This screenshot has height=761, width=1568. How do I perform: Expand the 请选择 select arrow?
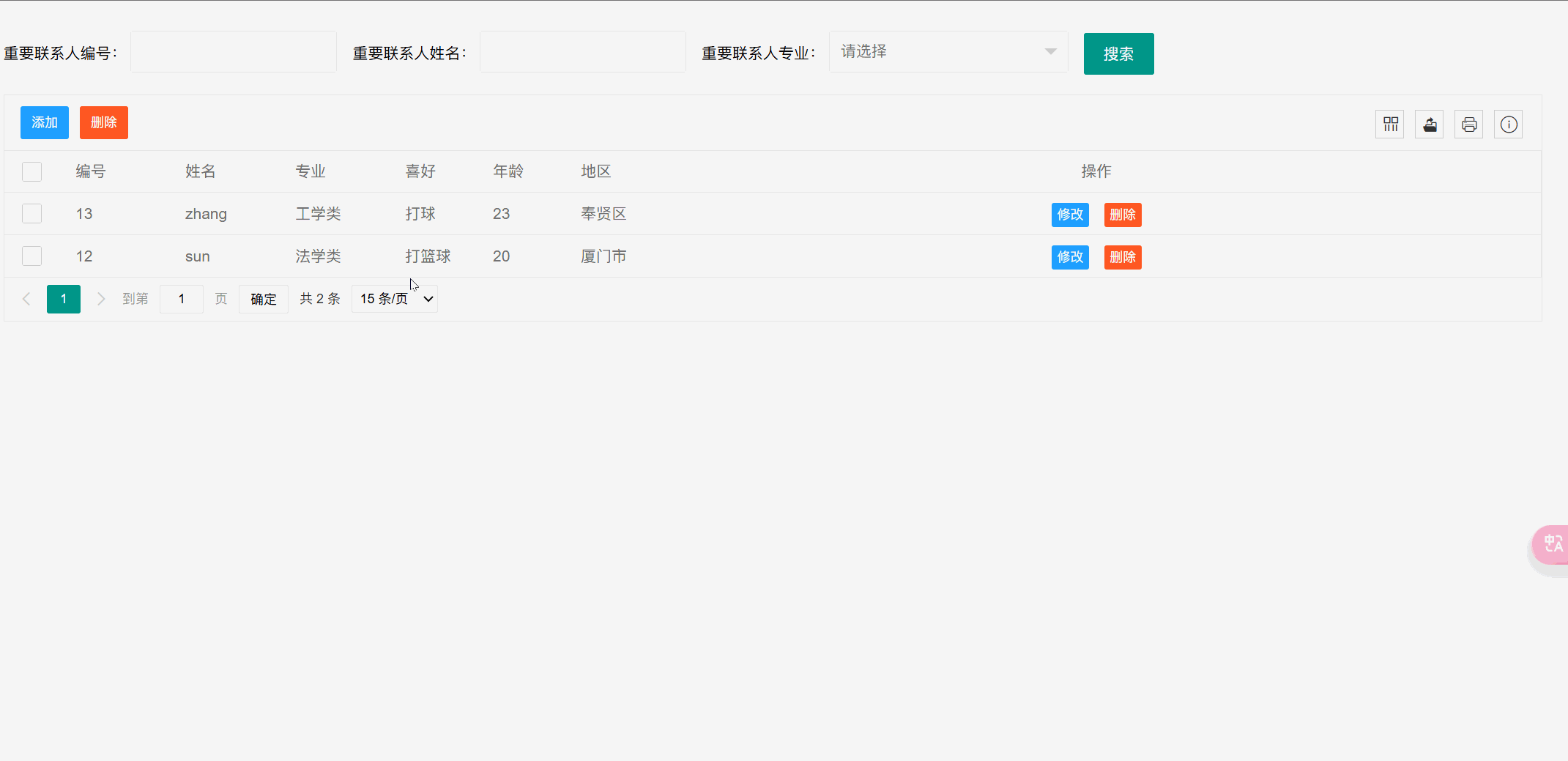(1050, 51)
